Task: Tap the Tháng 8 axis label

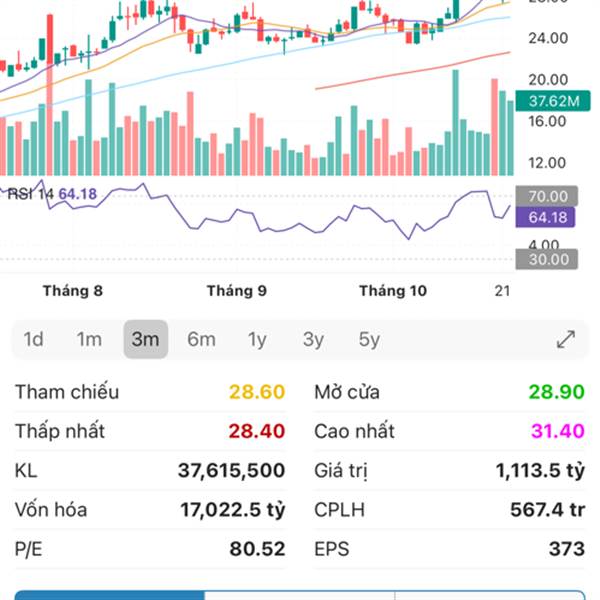Action: click(x=73, y=291)
